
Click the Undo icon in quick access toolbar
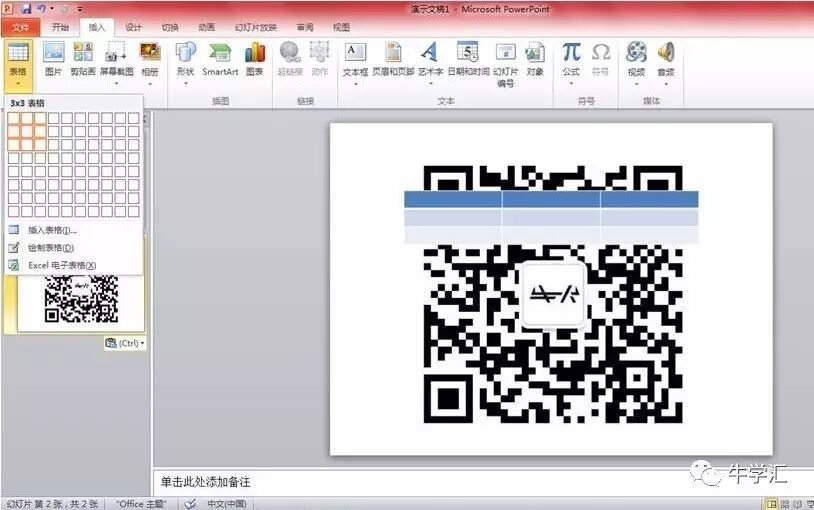coord(42,9)
